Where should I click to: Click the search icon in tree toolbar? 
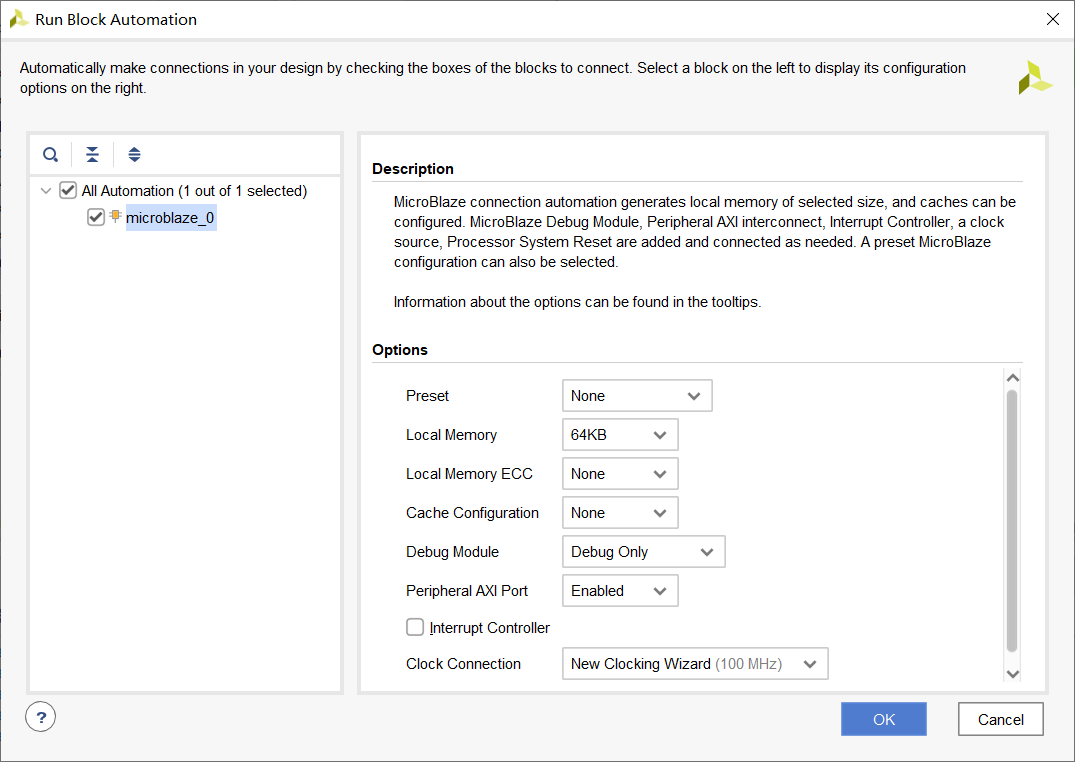coord(50,155)
